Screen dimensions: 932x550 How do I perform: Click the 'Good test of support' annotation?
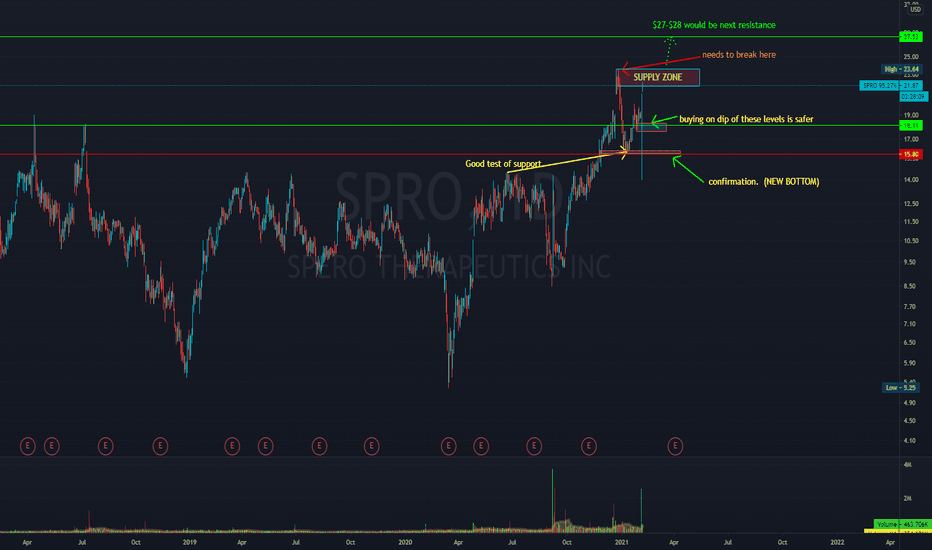tap(503, 164)
